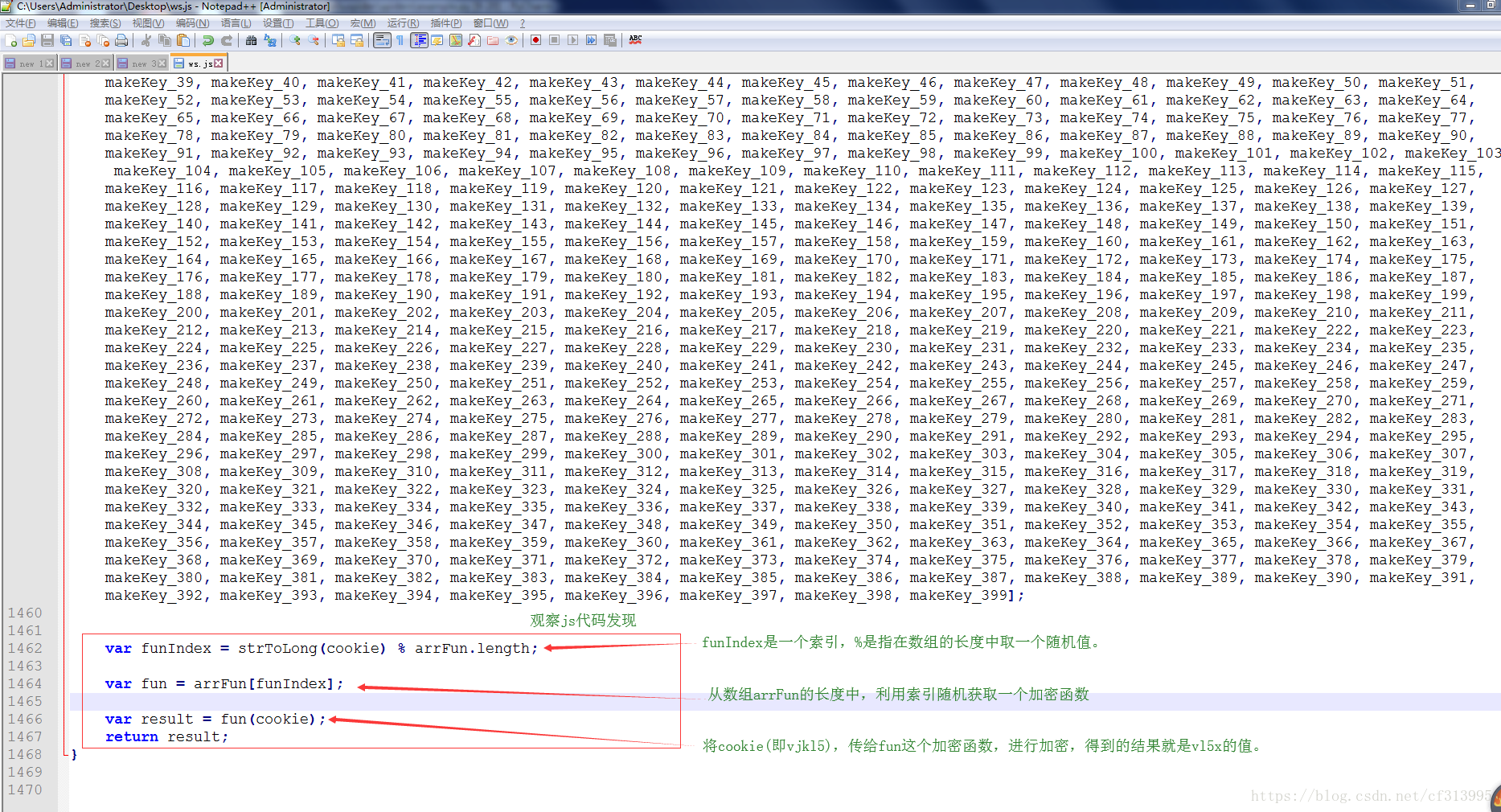Open the 文件(F) File menu

20,23
